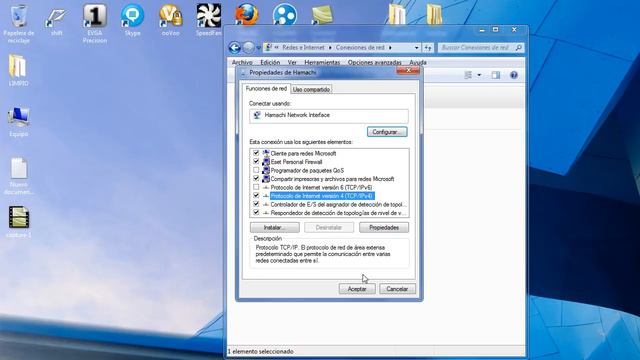Click the change view icon in toolbar
This screenshot has width=640, height=360.
click(x=468, y=75)
